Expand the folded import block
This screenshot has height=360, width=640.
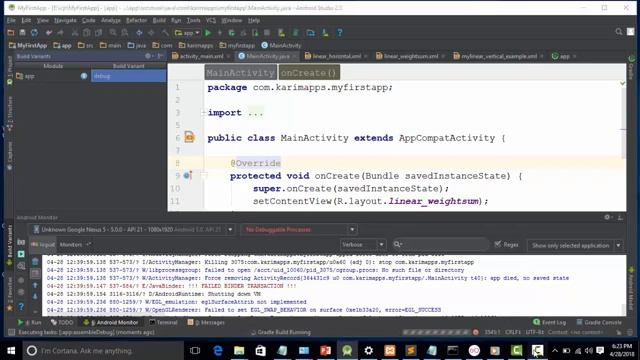[x=203, y=113]
